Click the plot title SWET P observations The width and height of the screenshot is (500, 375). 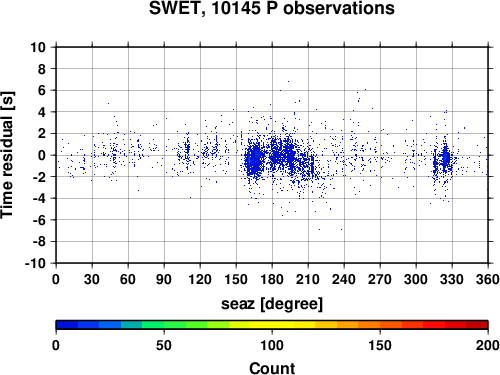(272, 8)
